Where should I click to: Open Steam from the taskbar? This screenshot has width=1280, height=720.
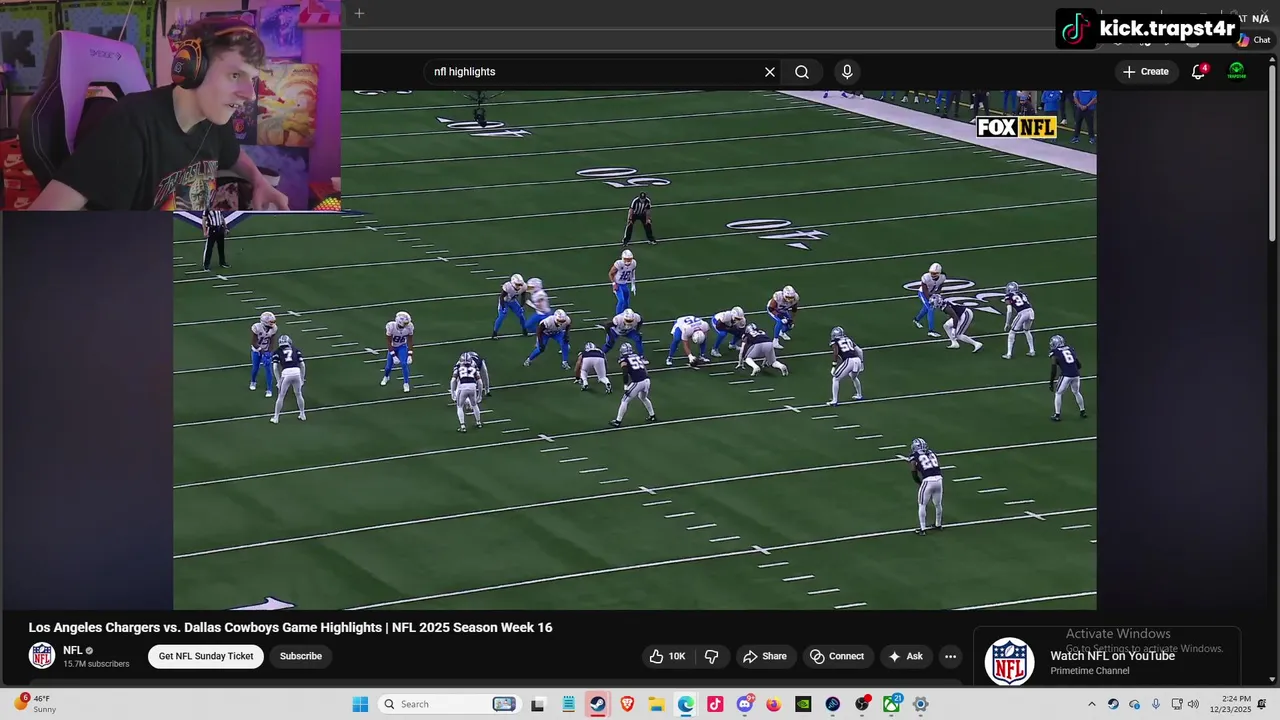pos(597,704)
